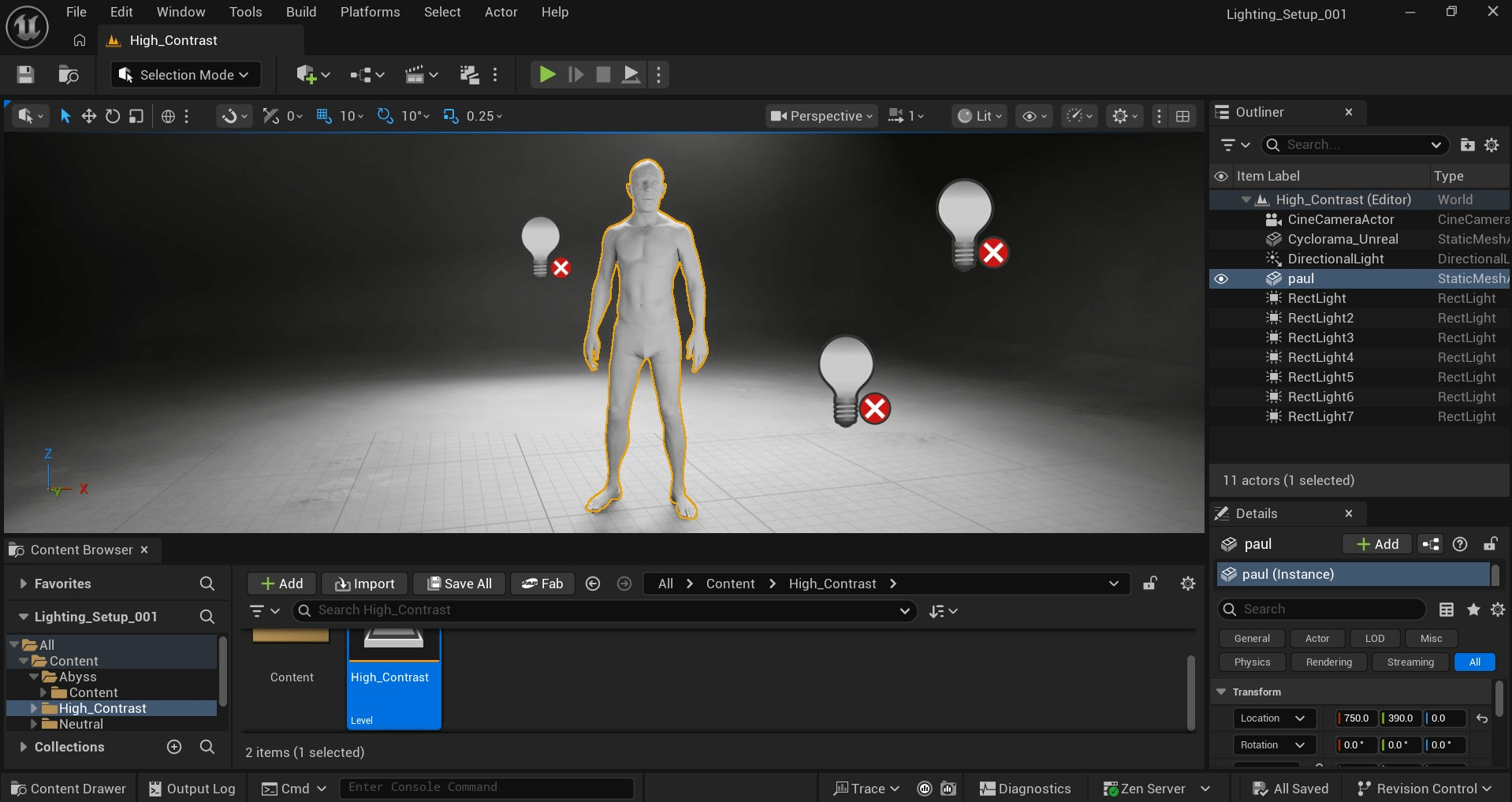The image size is (1512, 802).
Task: Select the Rotate transform tool
Action: pyautogui.click(x=113, y=116)
